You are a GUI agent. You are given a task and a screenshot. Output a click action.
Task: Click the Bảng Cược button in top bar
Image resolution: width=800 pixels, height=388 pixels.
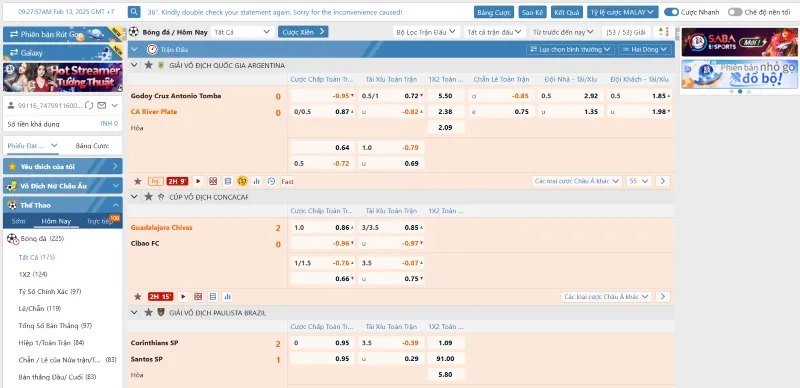(x=493, y=12)
